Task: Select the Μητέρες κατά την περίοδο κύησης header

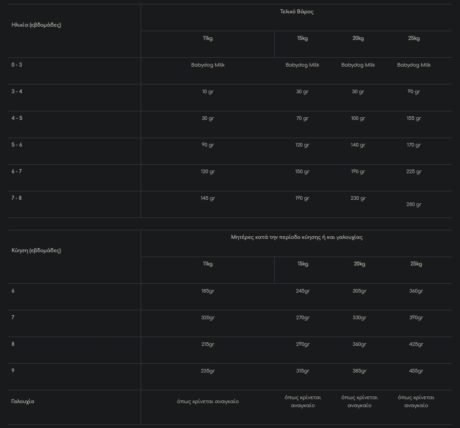Action: tap(297, 237)
